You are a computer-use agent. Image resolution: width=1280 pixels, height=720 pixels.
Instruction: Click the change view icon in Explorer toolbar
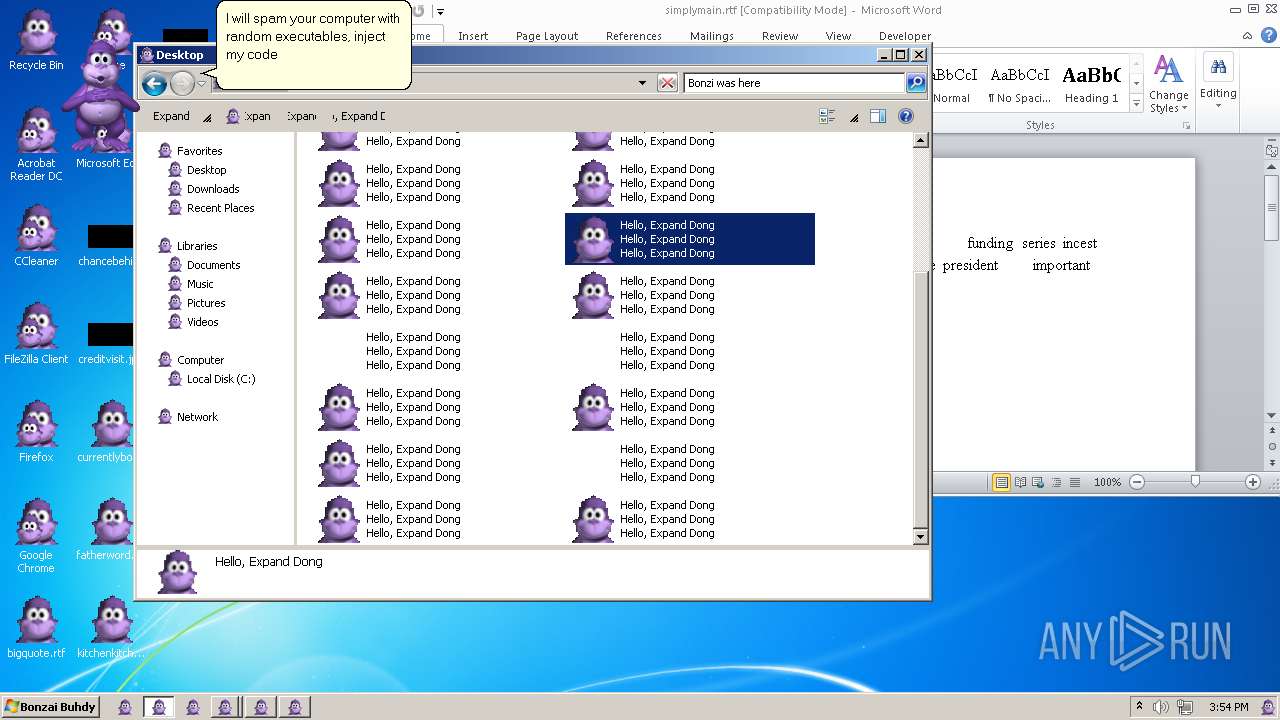tap(827, 116)
